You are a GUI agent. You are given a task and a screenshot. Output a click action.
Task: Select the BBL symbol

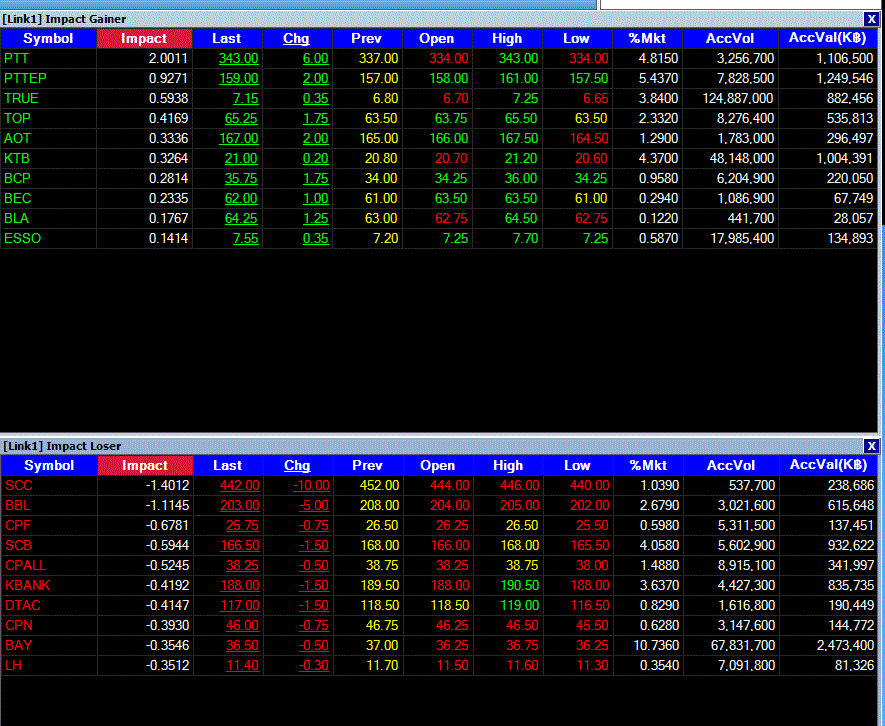pos(18,505)
